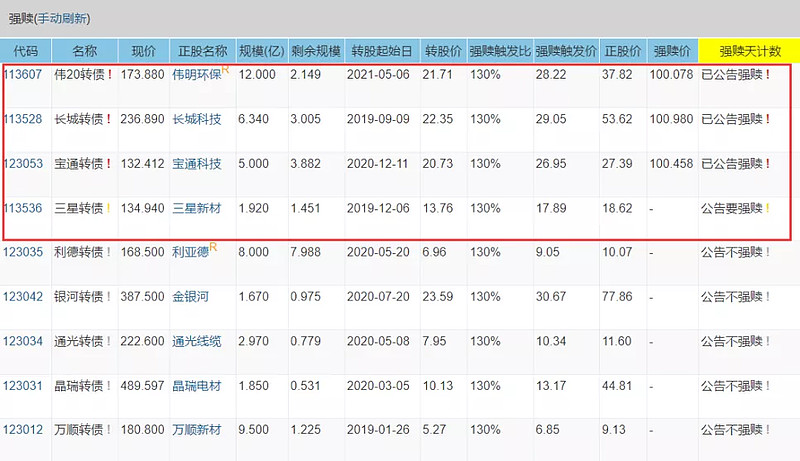This screenshot has width=800, height=461.
Task: Open bond code 123034
Action: coord(22,341)
